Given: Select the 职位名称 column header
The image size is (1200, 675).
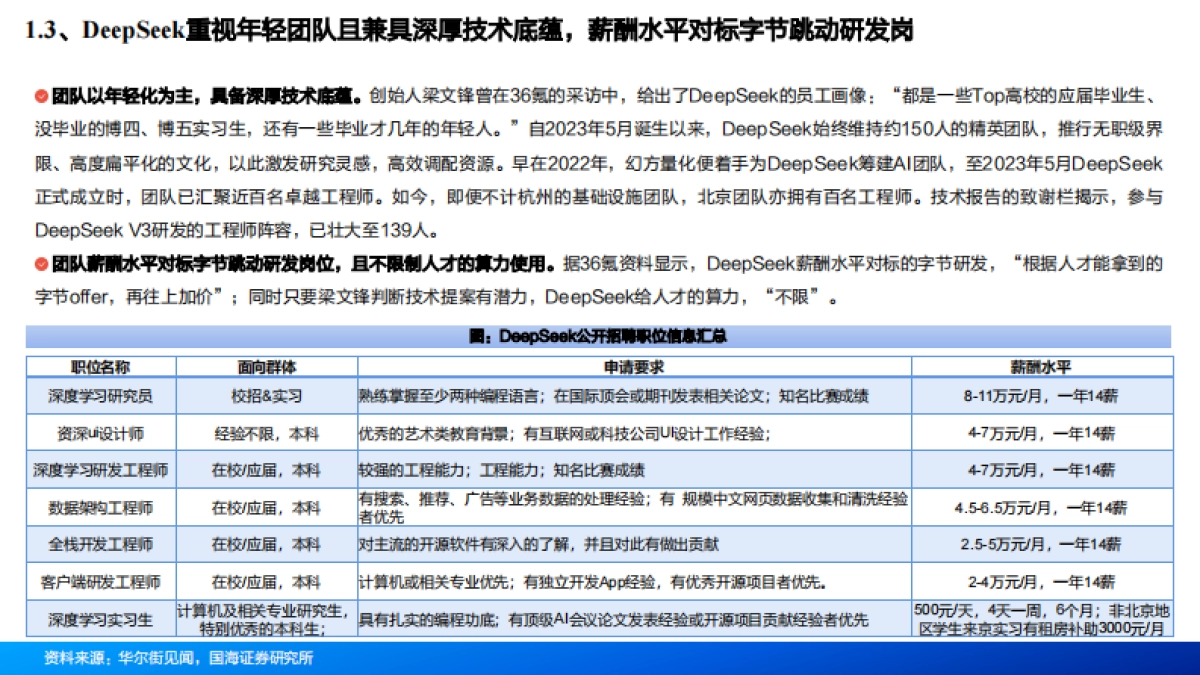Looking at the screenshot, I should point(103,364).
